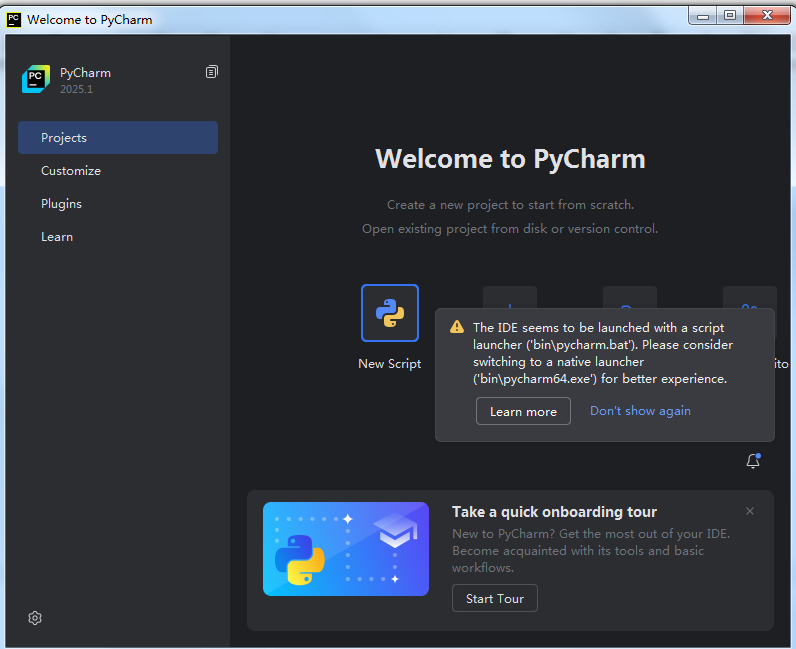Click the Don't show again link
The height and width of the screenshot is (649, 796).
pos(640,411)
